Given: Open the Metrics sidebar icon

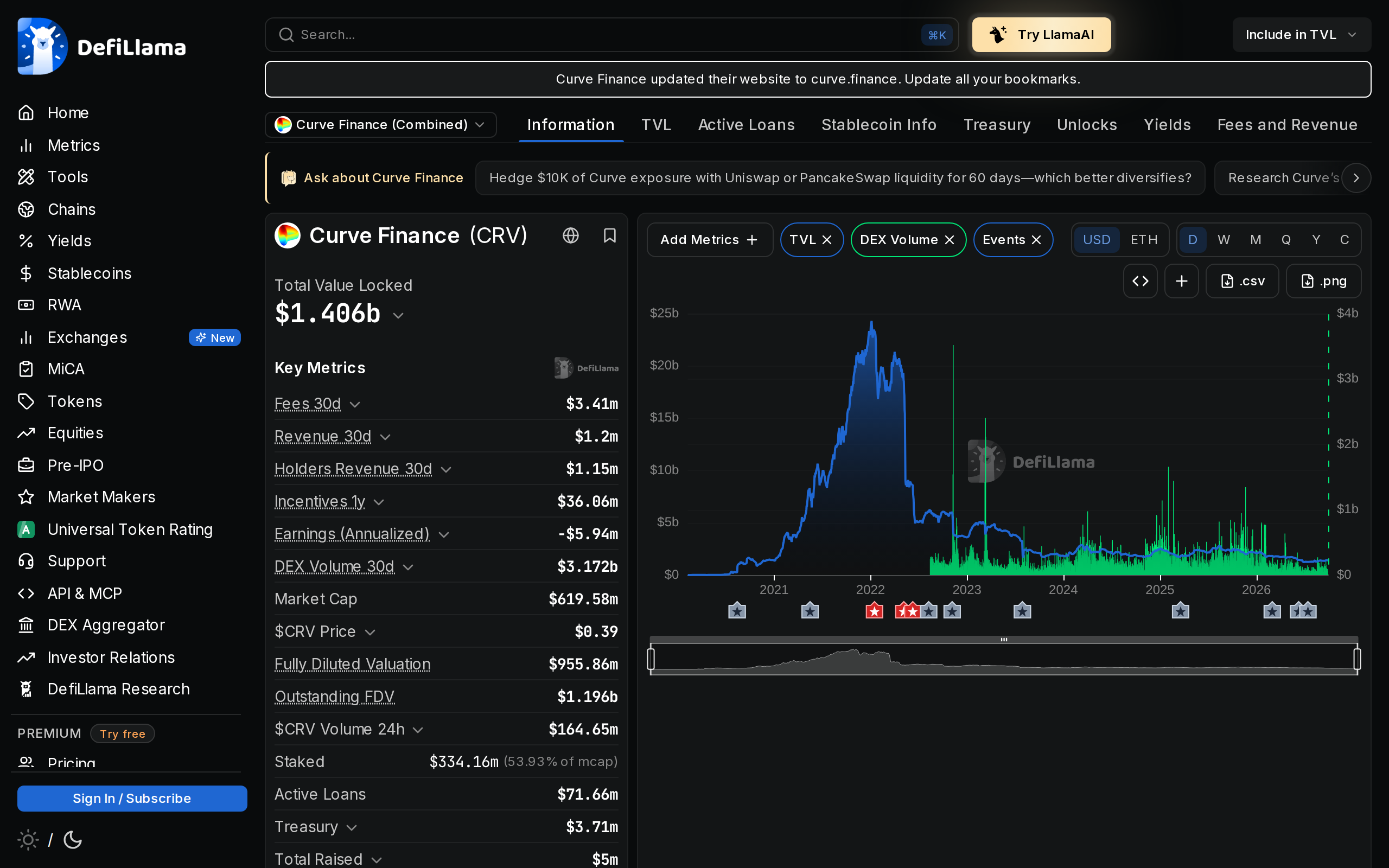Looking at the screenshot, I should coord(26,145).
